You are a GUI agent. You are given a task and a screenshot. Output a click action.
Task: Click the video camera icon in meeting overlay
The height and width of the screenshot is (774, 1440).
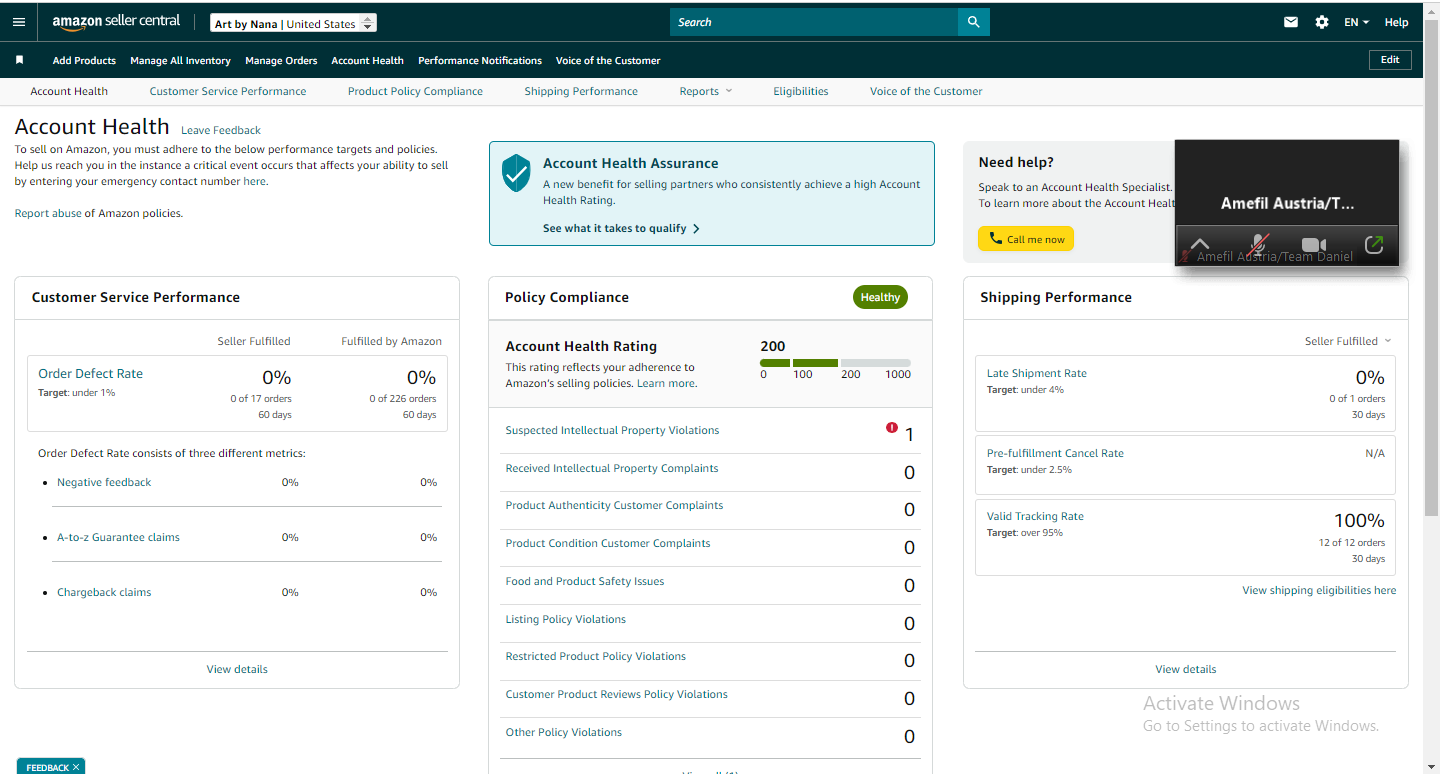point(1313,245)
